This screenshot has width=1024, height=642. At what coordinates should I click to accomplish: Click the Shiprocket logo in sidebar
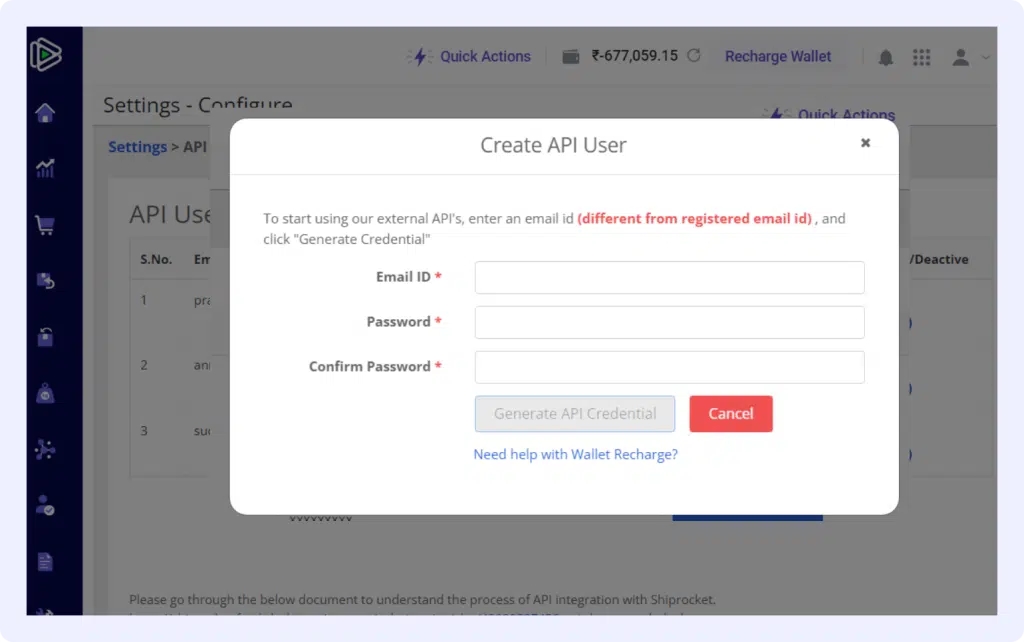46,55
